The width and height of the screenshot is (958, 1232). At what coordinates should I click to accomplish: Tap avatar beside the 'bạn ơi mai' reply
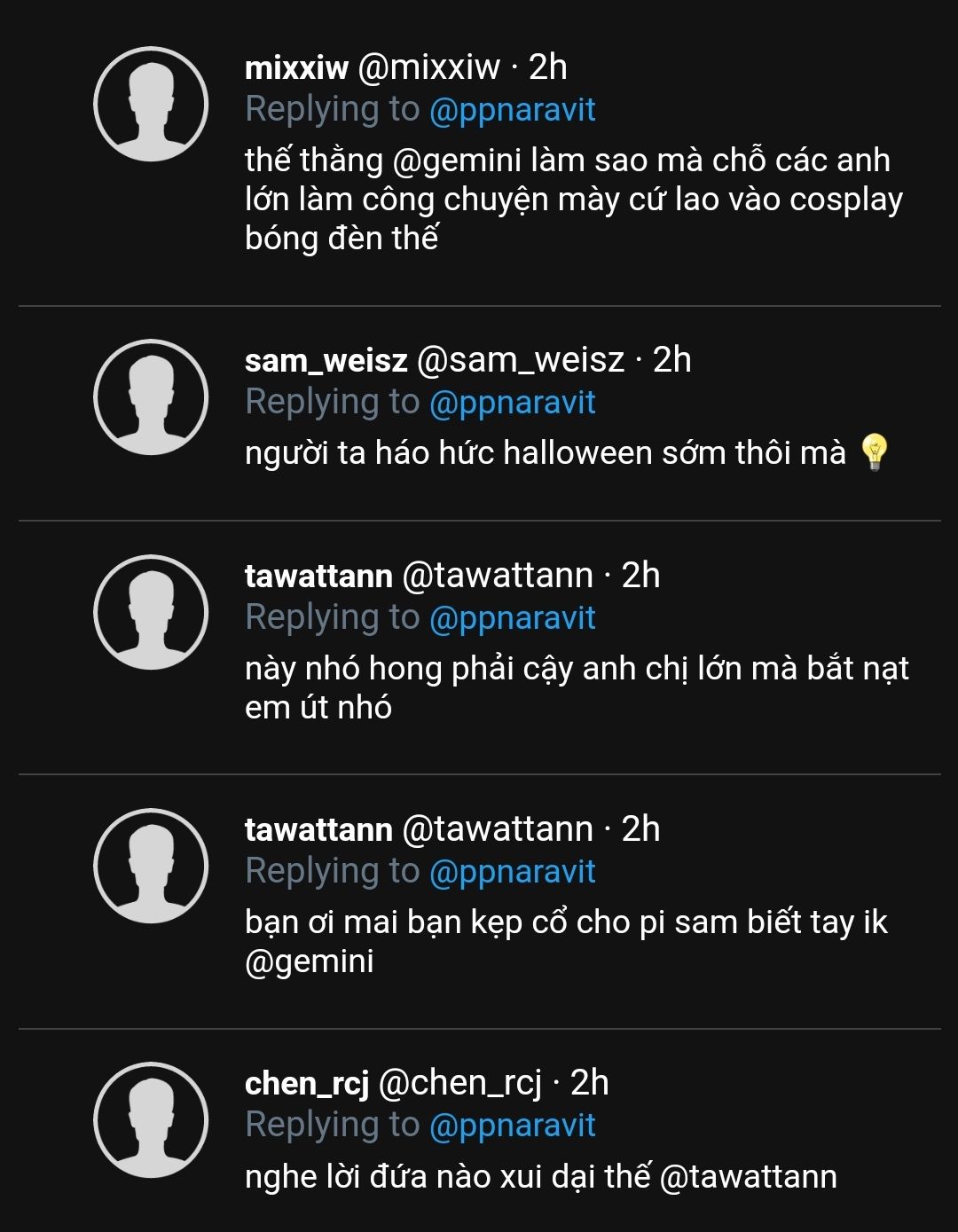pos(151,866)
